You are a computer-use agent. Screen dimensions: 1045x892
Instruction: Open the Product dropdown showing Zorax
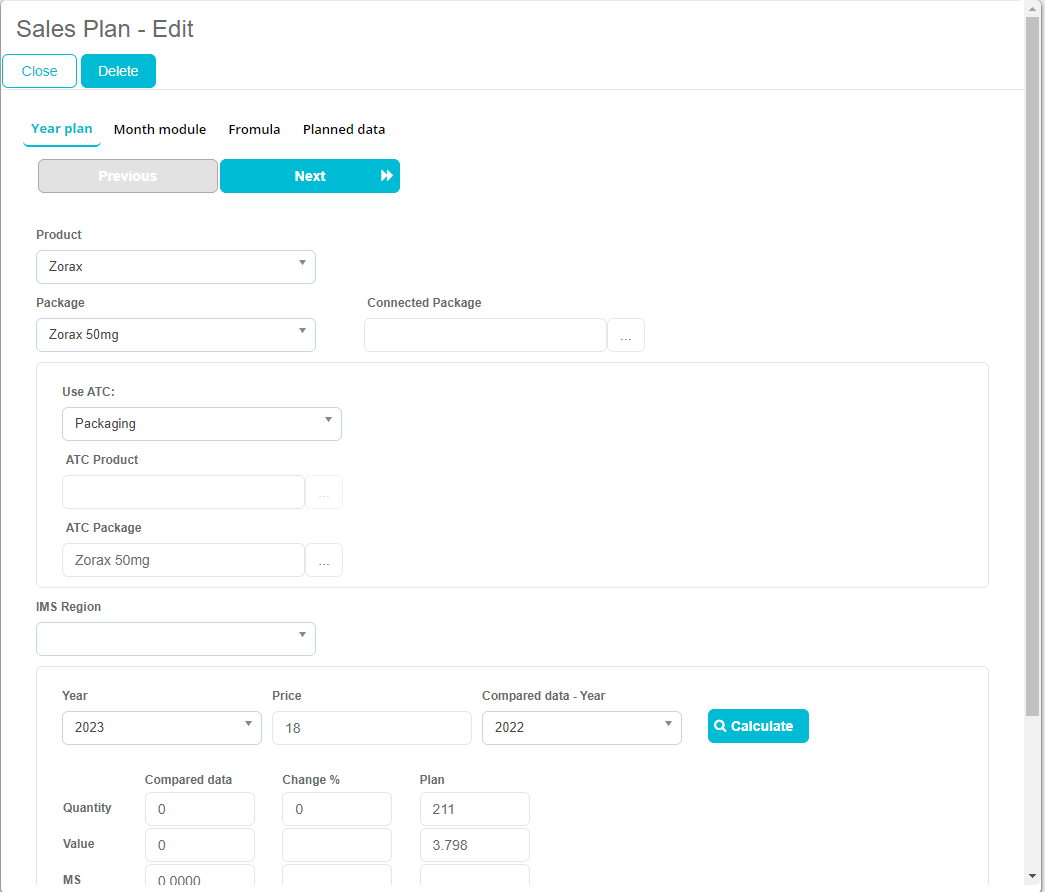tap(176, 267)
